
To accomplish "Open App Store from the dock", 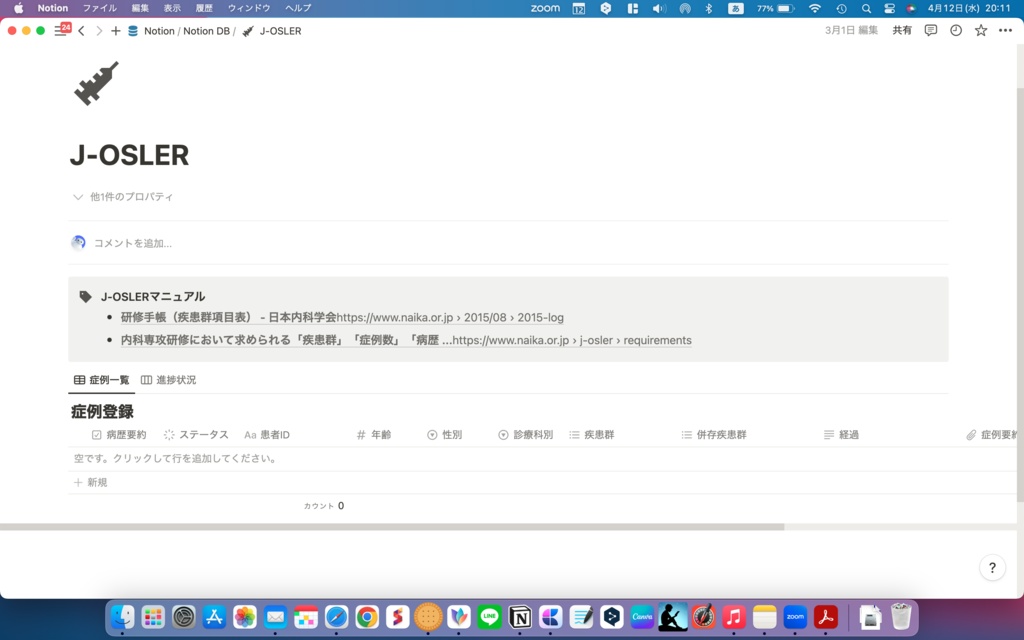I will 214,616.
